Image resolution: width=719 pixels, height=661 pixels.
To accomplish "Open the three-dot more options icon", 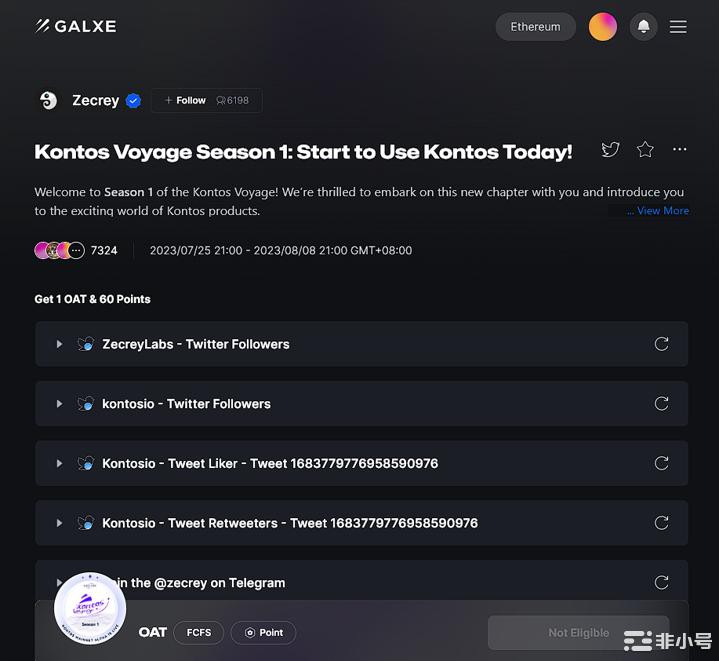I will tap(679, 149).
